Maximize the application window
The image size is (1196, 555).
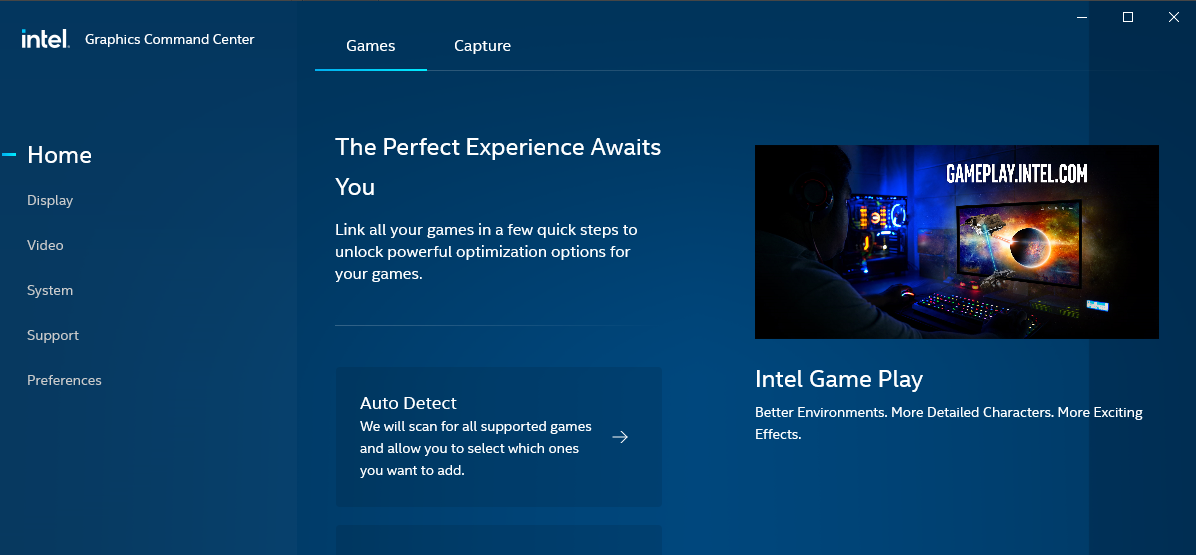(1128, 17)
